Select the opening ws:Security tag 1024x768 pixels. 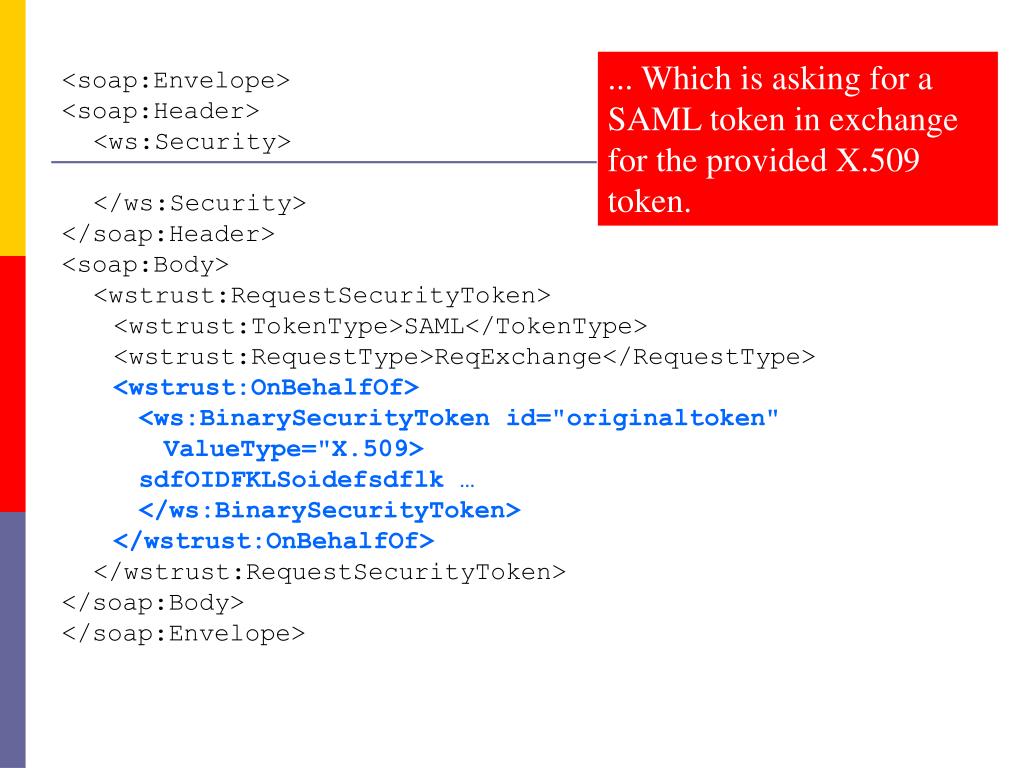pos(192,142)
